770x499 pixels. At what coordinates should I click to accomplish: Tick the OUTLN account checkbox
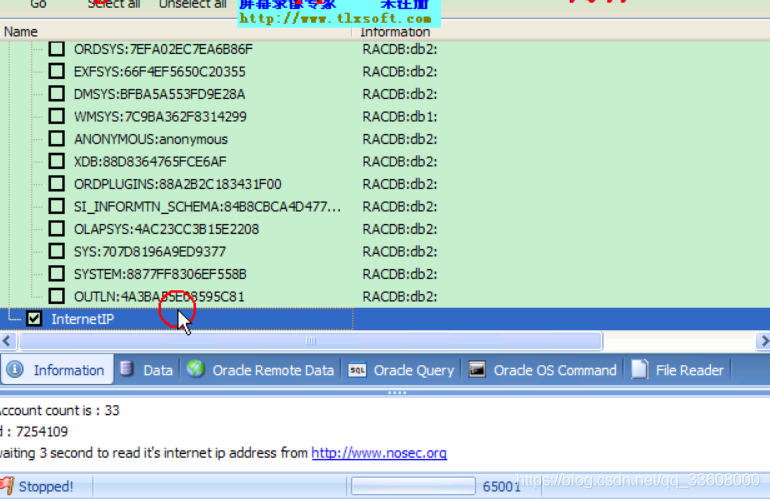click(56, 296)
